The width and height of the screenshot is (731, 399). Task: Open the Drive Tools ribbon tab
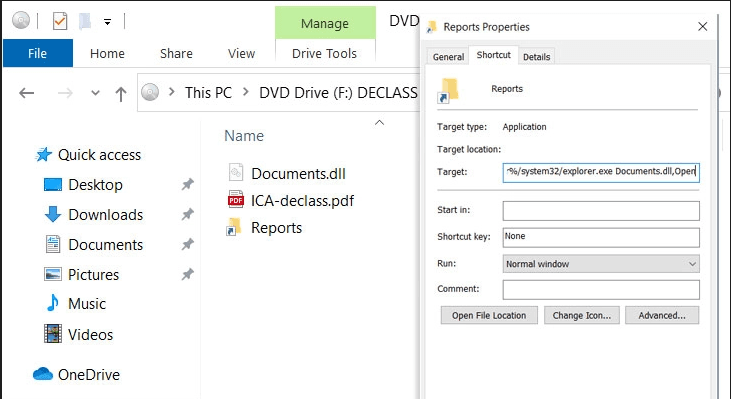(x=324, y=54)
